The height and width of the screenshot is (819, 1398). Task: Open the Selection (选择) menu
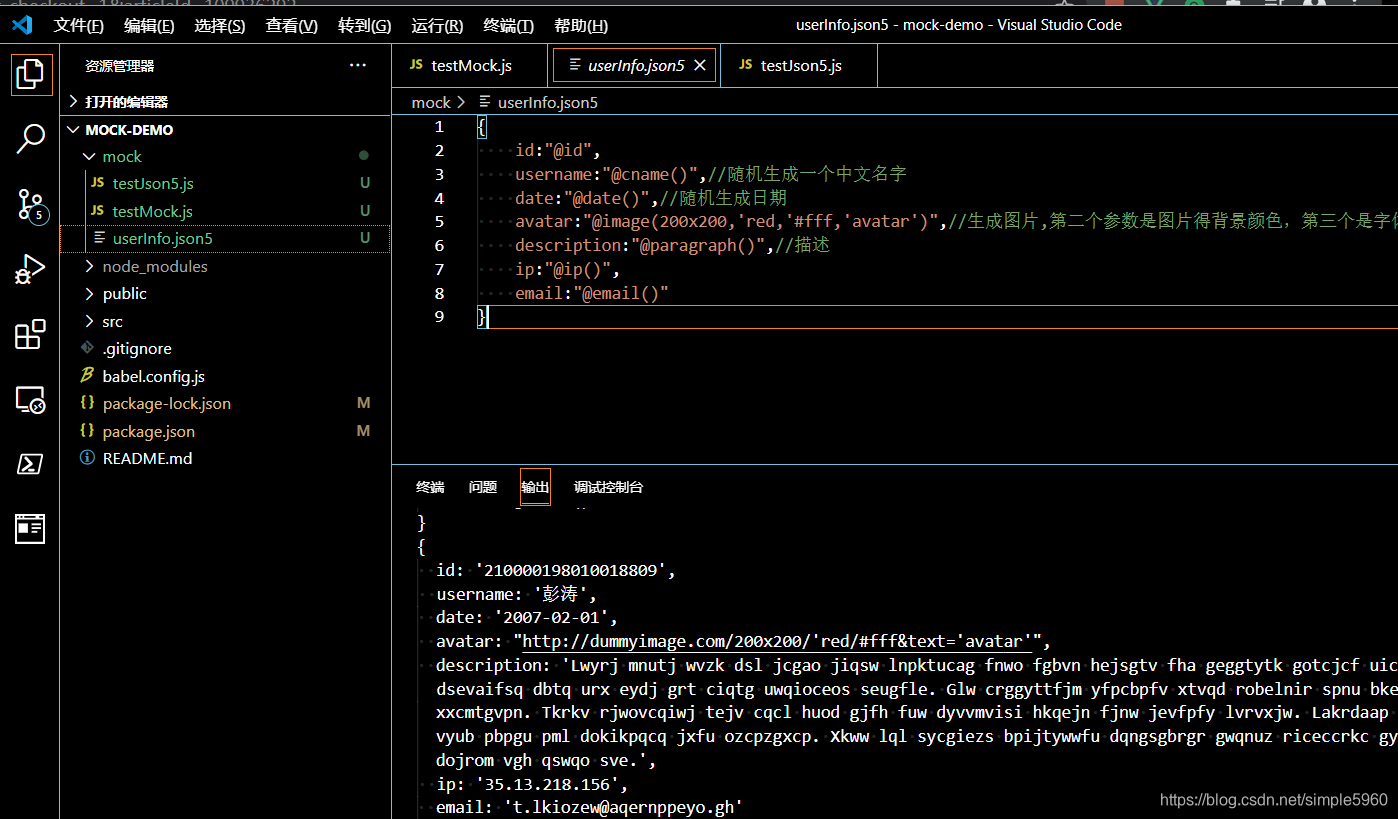tap(220, 25)
